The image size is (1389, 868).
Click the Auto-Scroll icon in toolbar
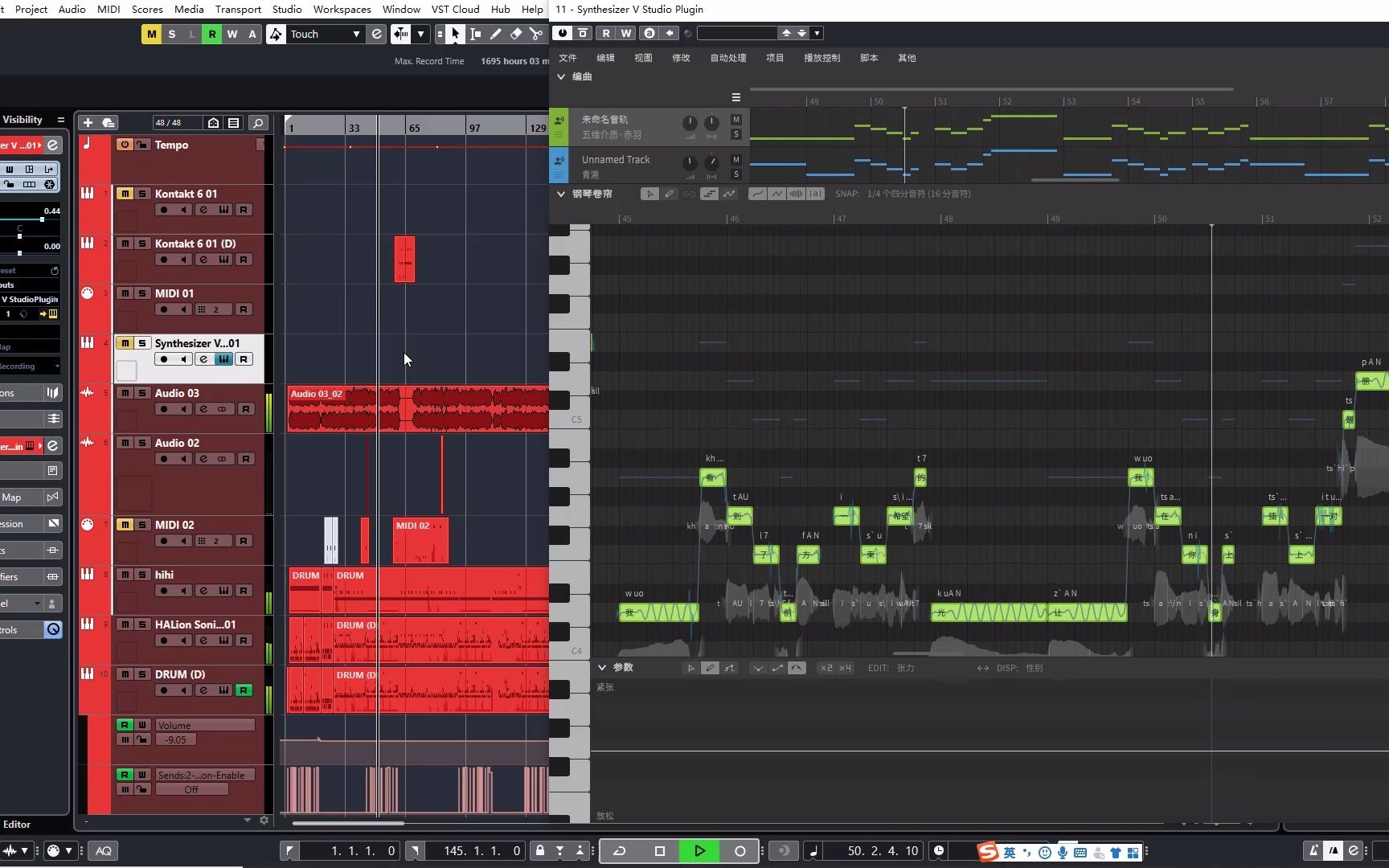point(399,34)
